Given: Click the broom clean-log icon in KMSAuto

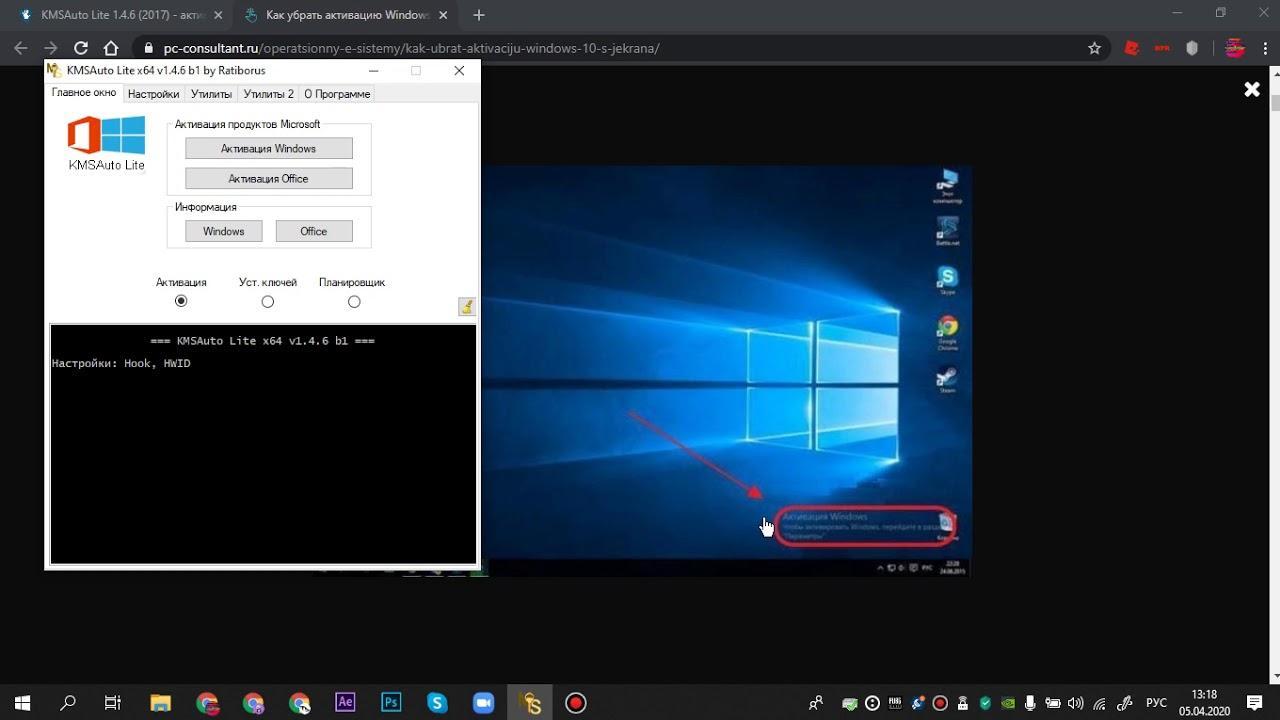Looking at the screenshot, I should pyautogui.click(x=466, y=307).
